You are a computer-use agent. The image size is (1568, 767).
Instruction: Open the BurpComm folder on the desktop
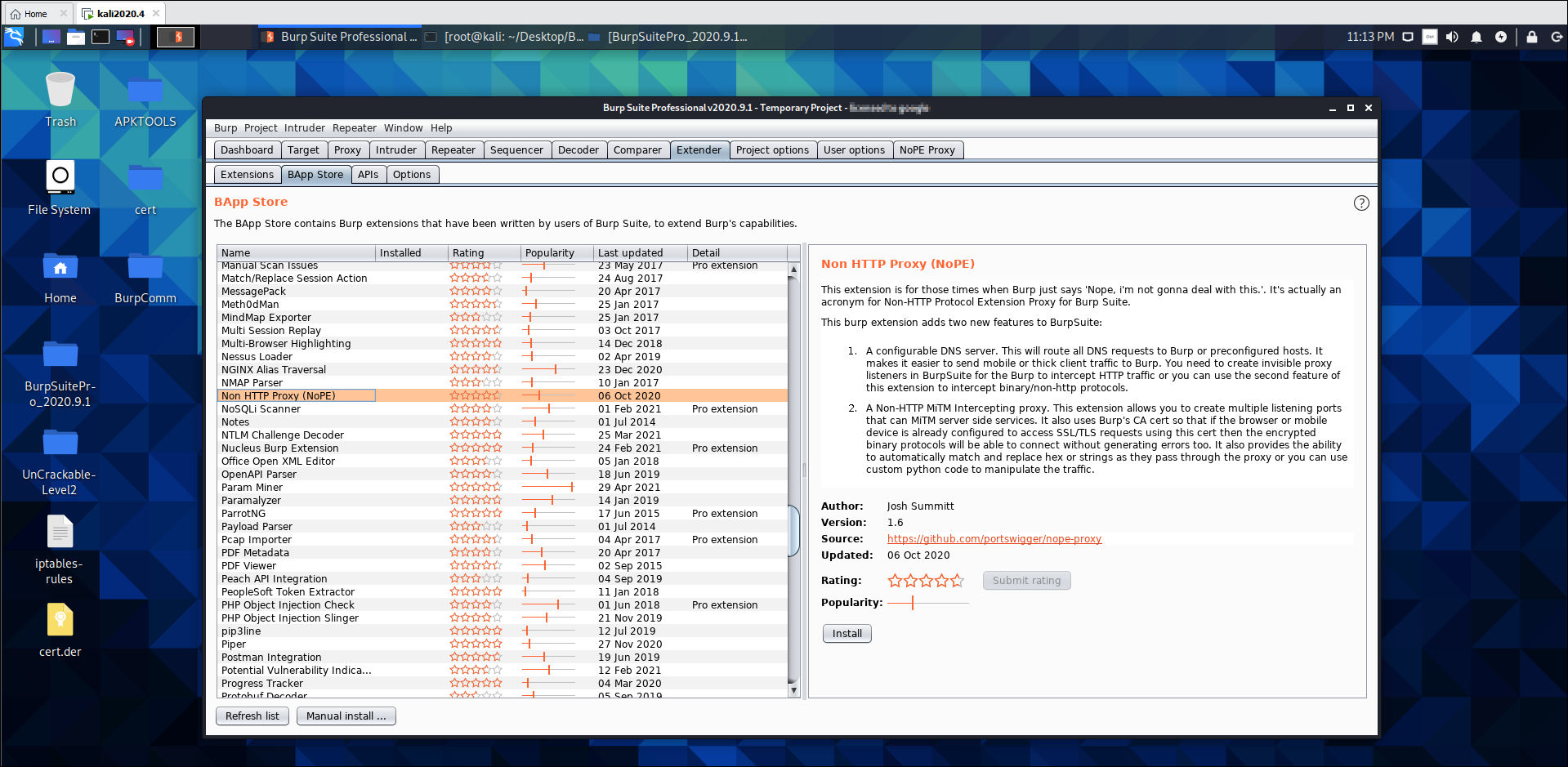[145, 277]
